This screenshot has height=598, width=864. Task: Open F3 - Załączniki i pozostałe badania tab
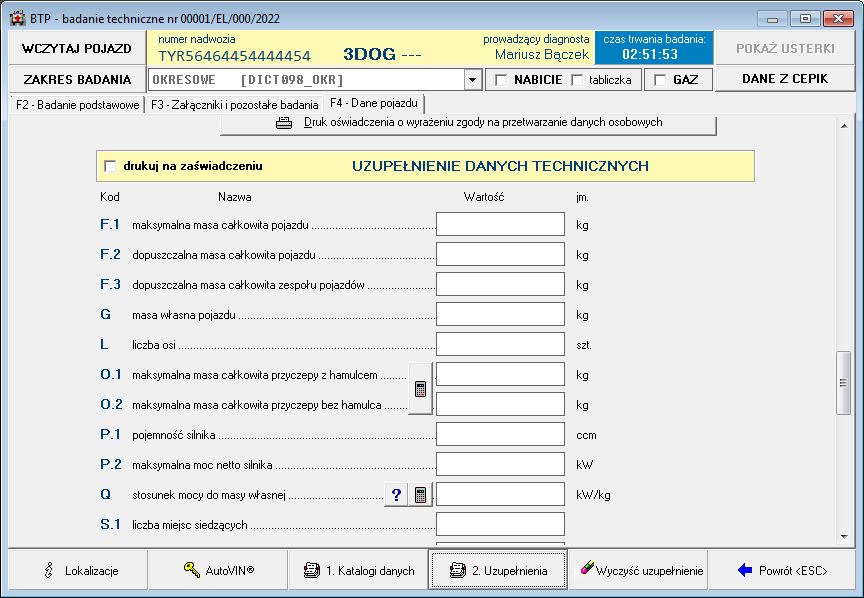[x=234, y=104]
